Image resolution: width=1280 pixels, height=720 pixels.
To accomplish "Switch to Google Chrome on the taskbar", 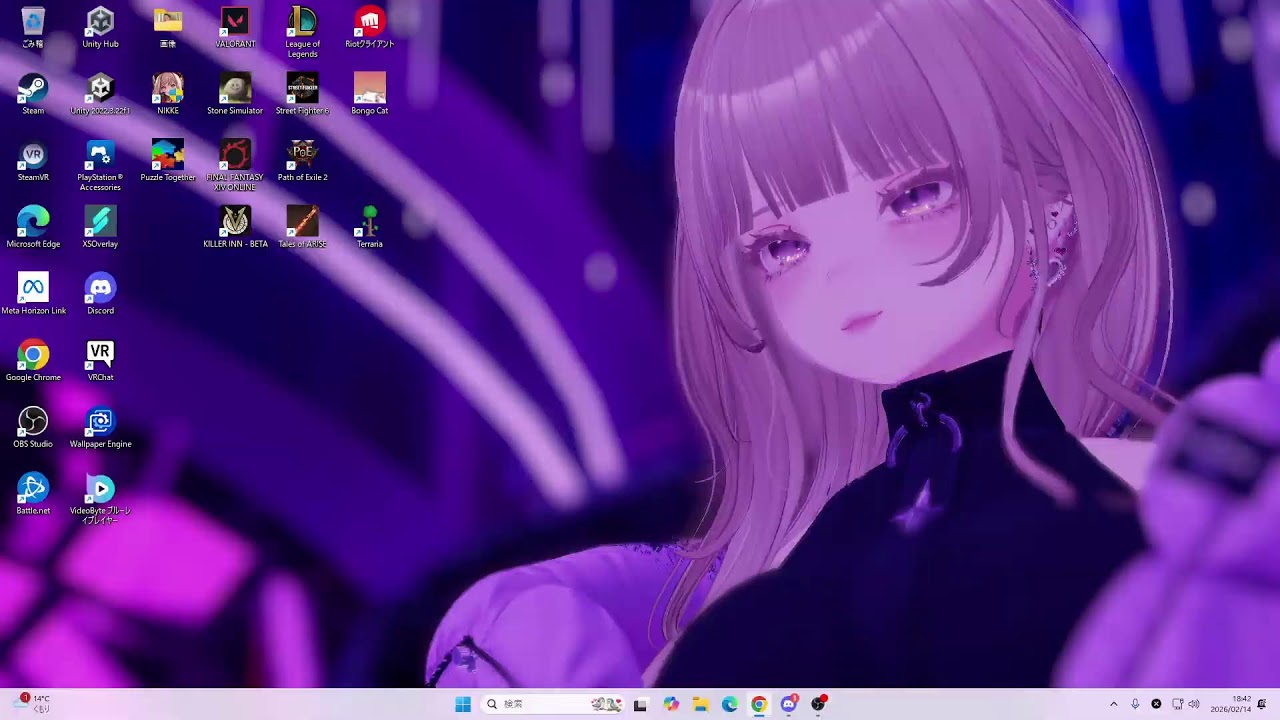I will (759, 704).
